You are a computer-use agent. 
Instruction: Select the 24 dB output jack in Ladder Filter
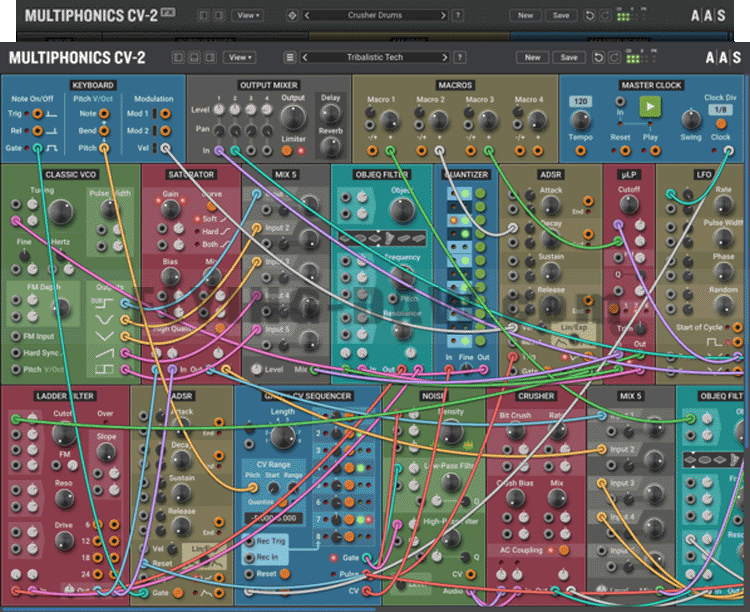click(x=98, y=574)
